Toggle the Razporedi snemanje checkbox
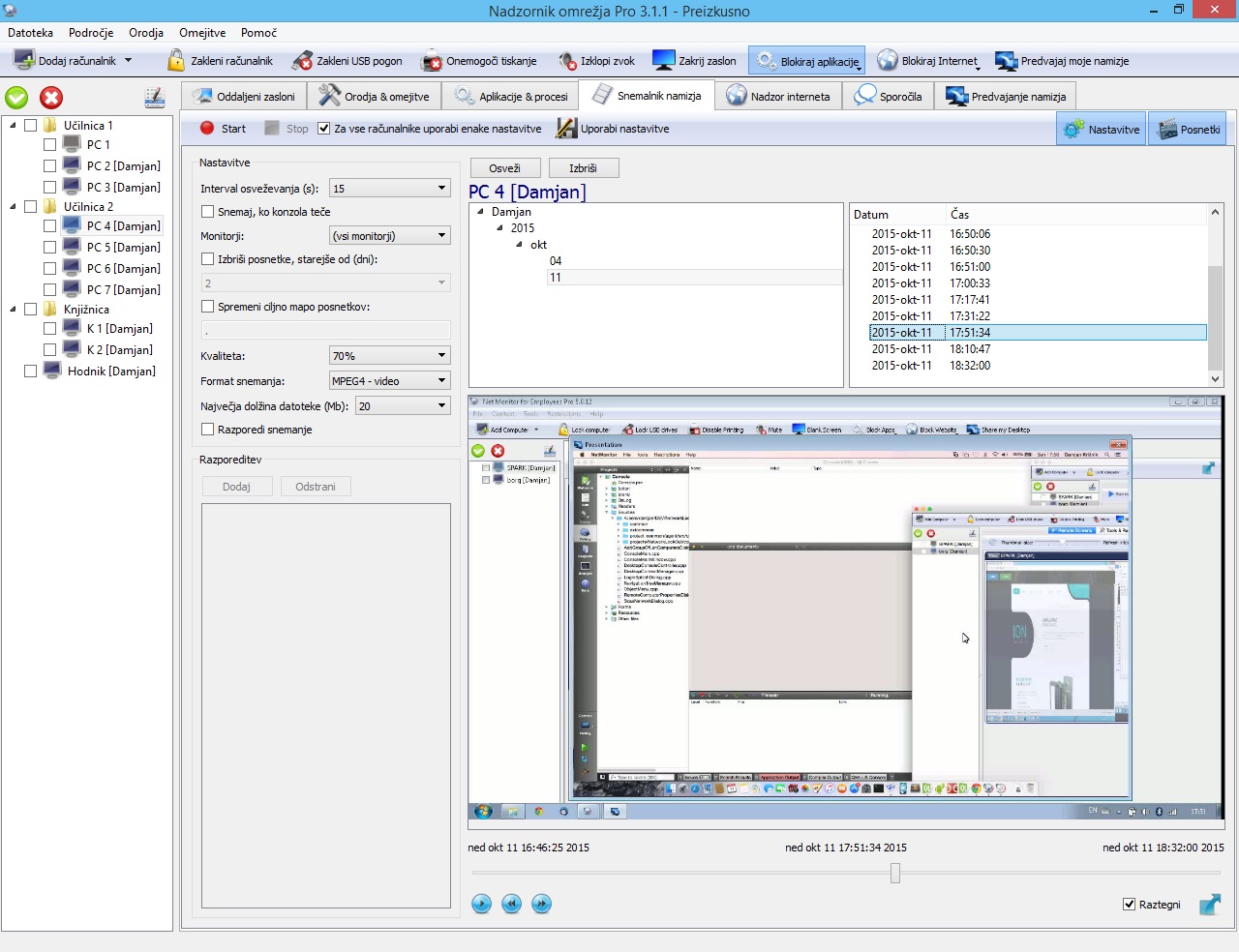Viewport: 1239px width, 952px height. 208,429
